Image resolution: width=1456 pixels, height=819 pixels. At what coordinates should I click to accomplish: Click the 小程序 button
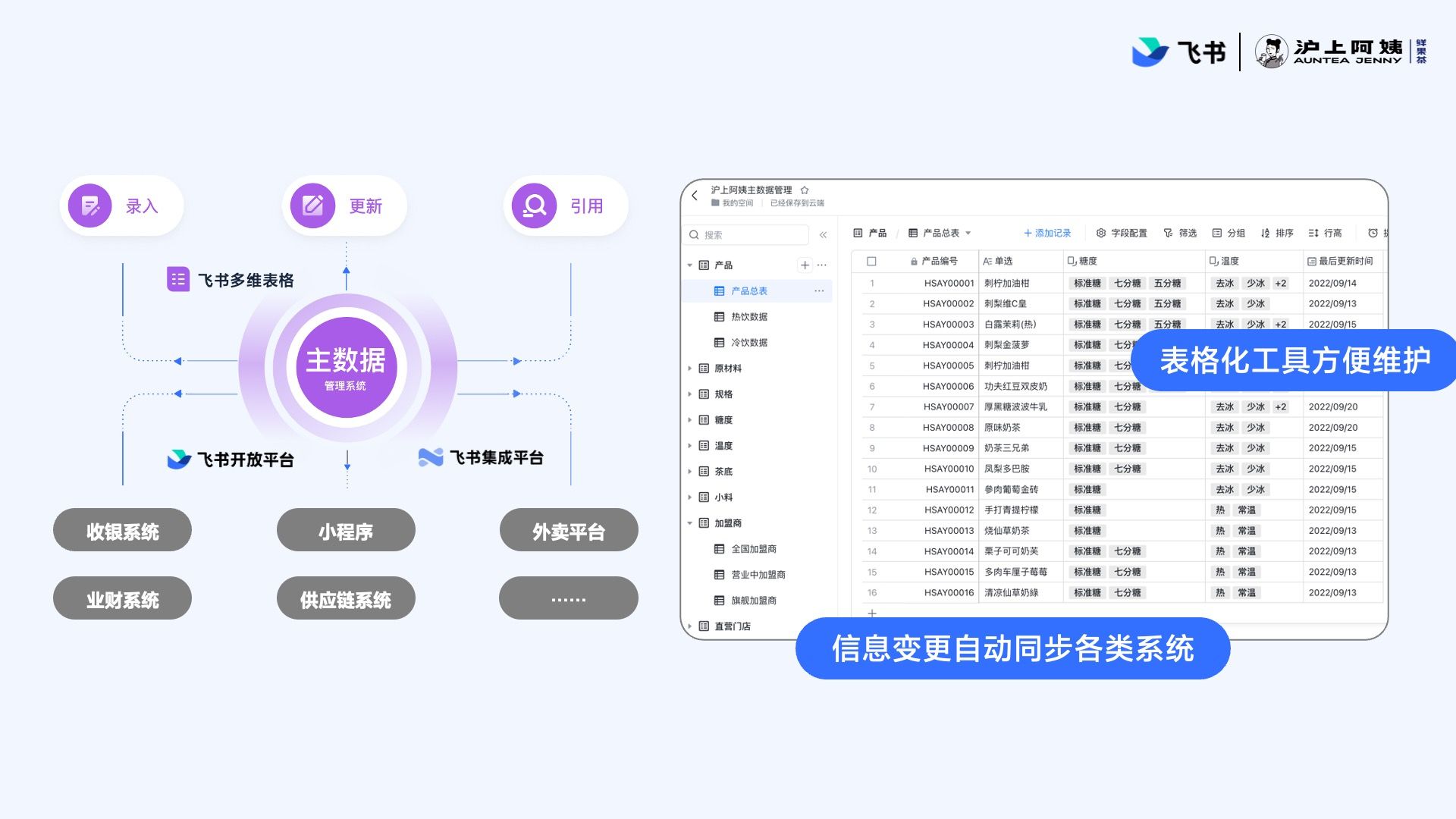346,531
